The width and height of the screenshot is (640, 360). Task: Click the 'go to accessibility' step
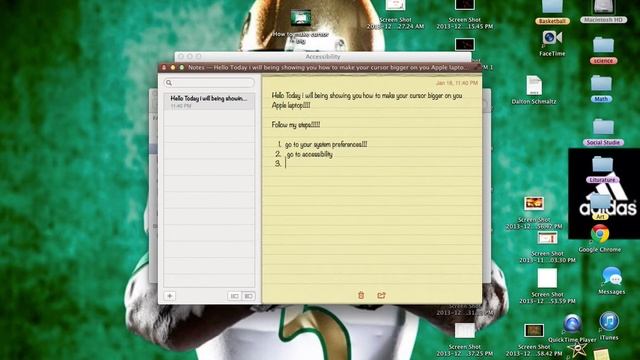(309, 154)
